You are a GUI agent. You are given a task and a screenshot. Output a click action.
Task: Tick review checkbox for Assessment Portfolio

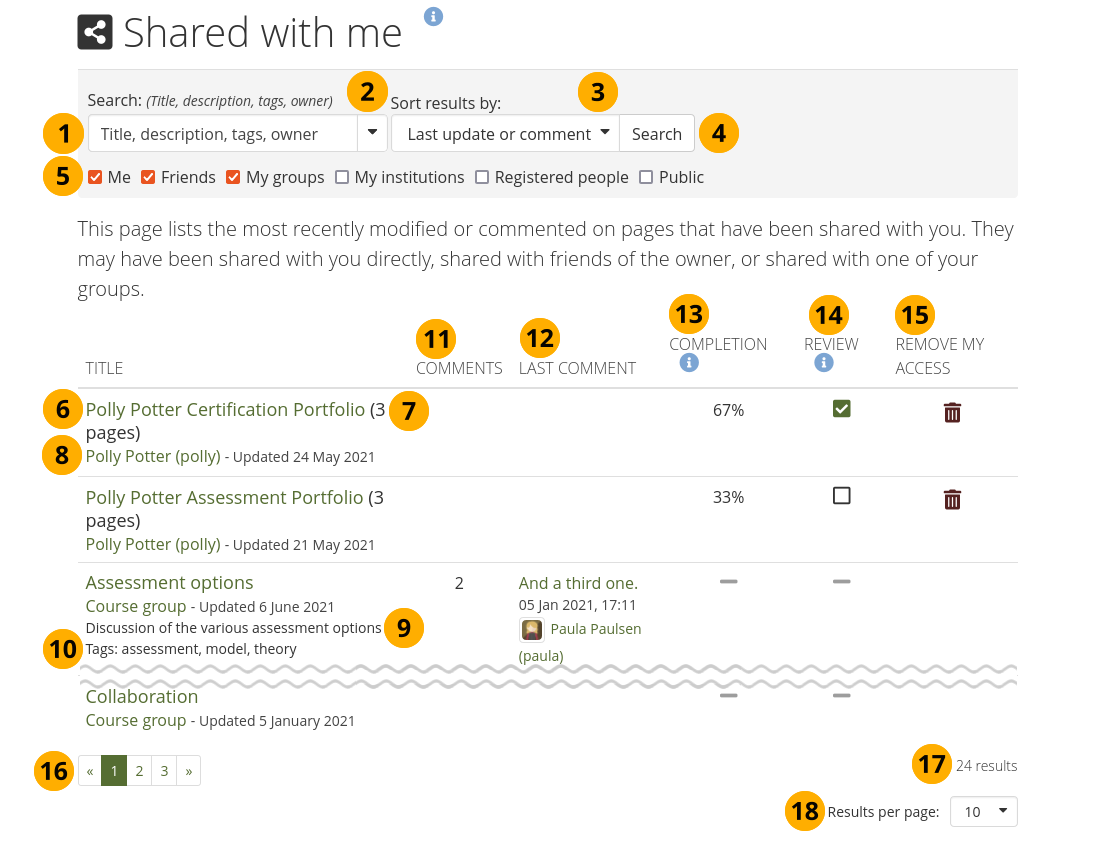click(841, 496)
